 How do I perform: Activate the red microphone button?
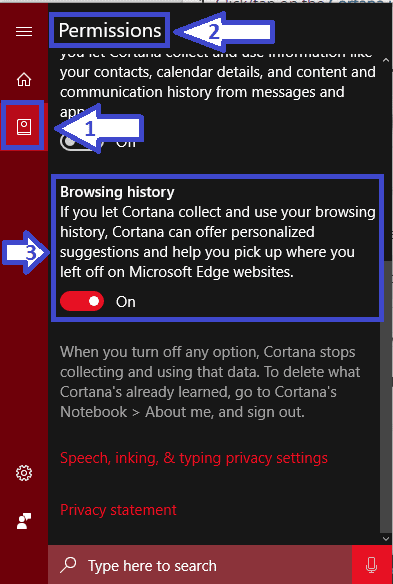(371, 565)
